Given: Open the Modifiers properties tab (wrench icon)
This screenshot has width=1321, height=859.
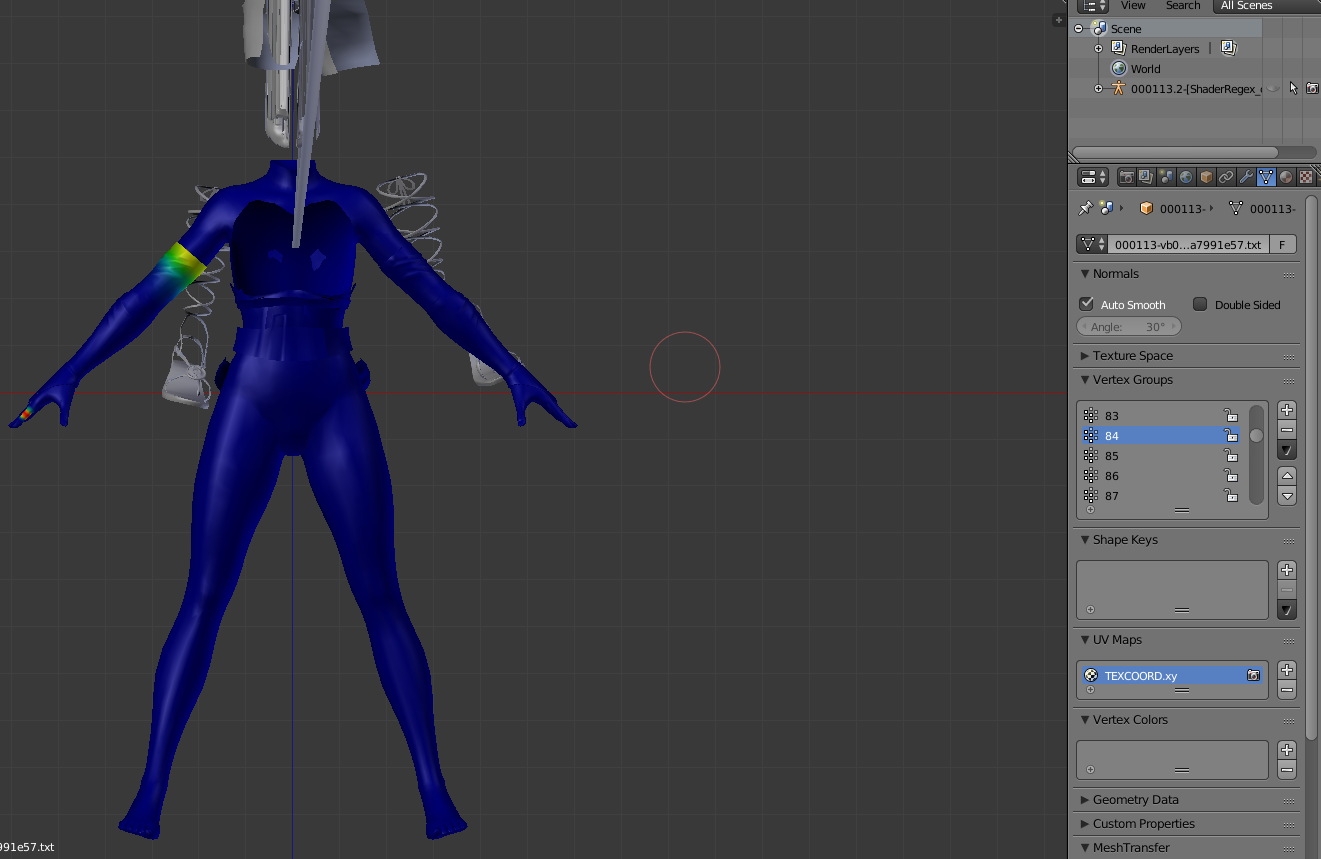Looking at the screenshot, I should coord(1246,177).
